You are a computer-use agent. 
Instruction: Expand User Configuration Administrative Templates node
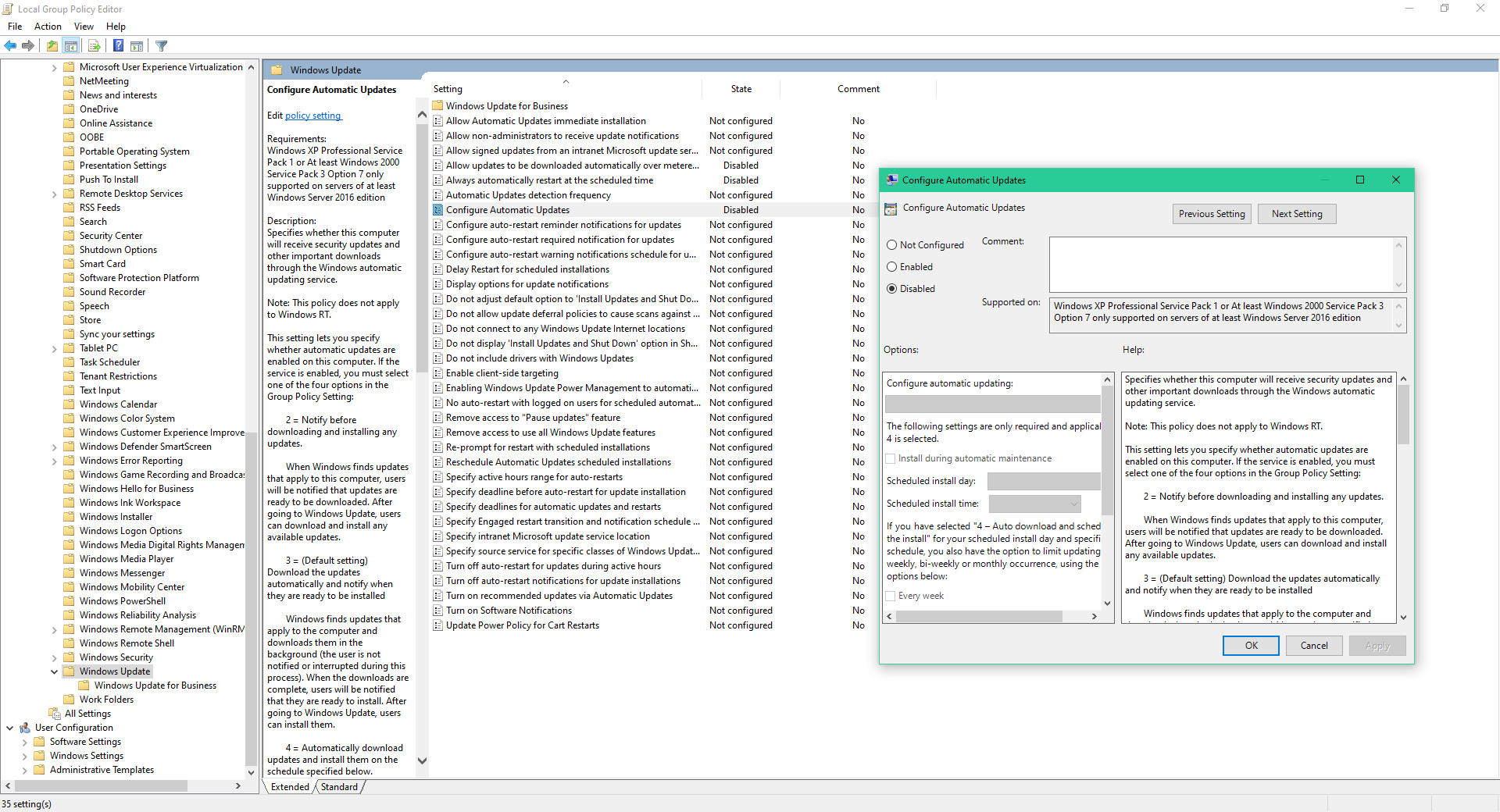pos(24,771)
